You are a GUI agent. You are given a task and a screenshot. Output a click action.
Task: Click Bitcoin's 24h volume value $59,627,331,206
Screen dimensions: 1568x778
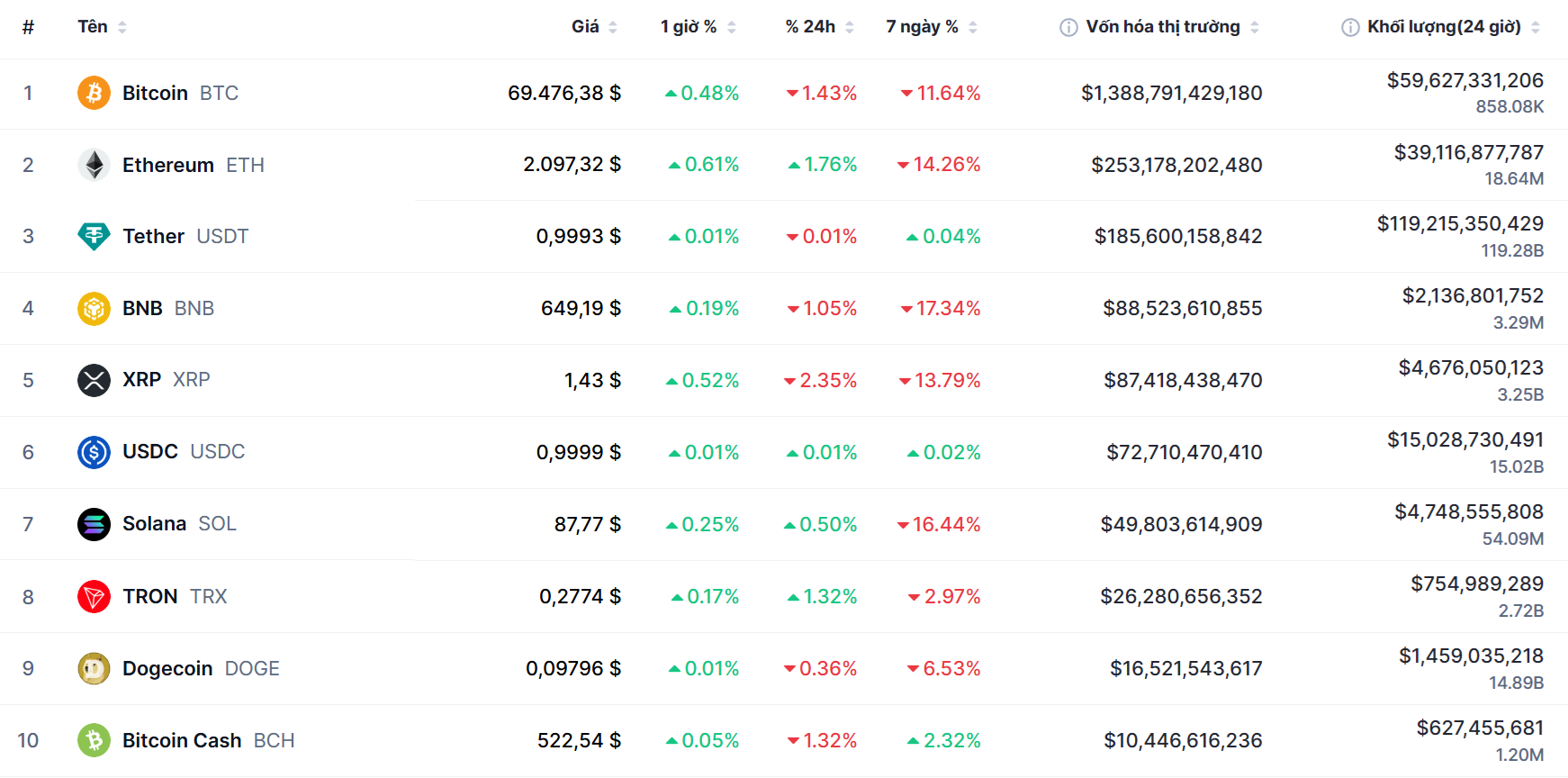tap(1464, 80)
